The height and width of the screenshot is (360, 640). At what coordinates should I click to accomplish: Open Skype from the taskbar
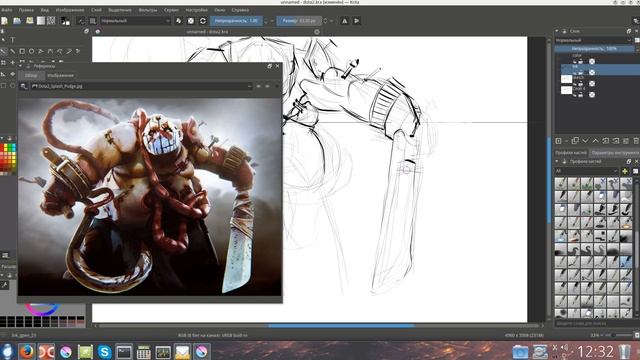pyautogui.click(x=104, y=351)
